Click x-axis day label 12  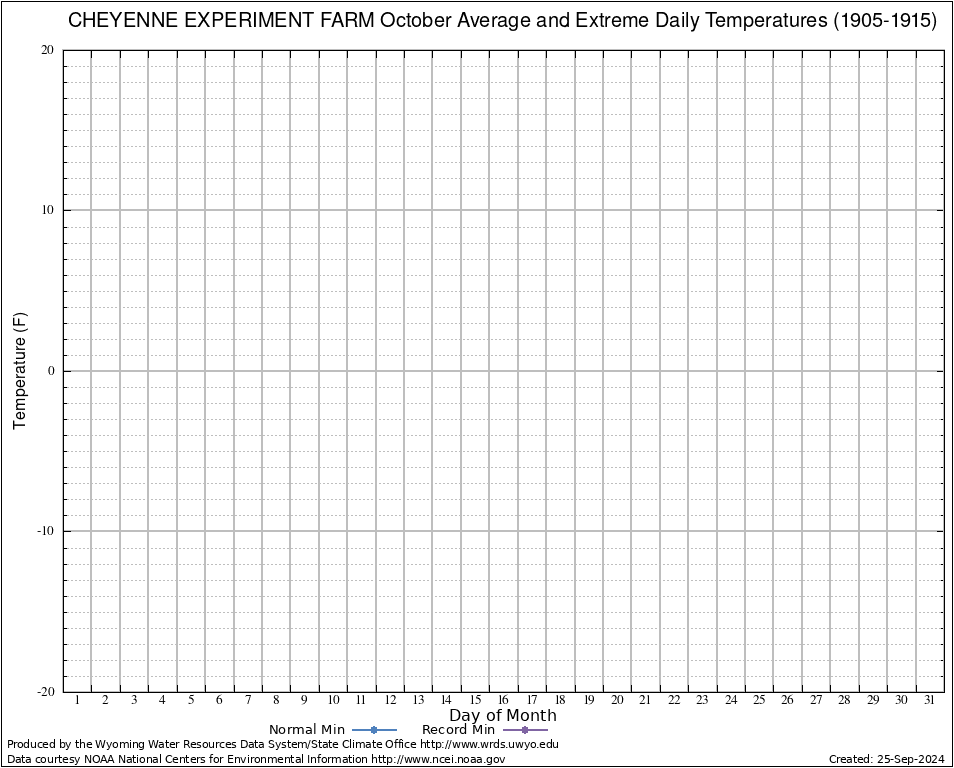(x=390, y=700)
